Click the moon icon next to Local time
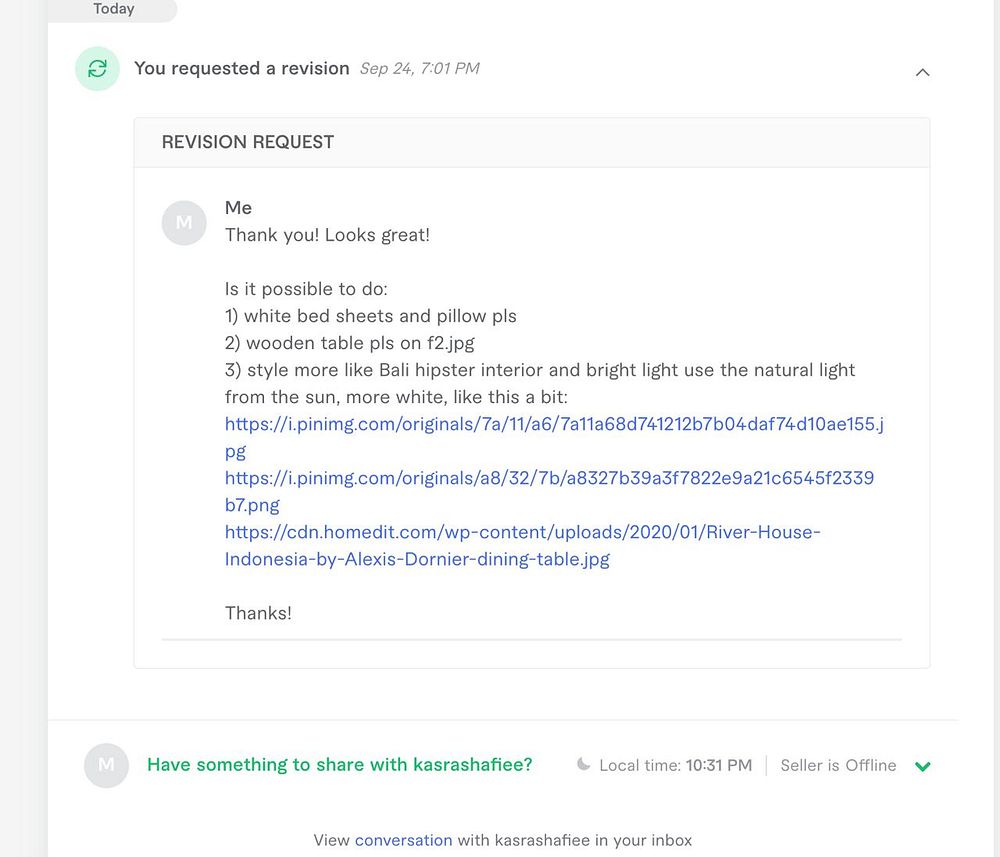 (x=584, y=765)
